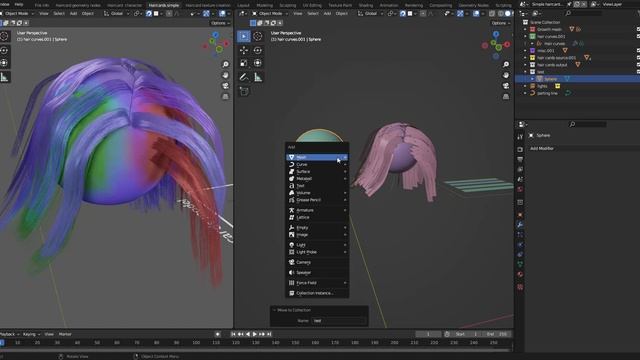Toggle Growth mesh collection checkbox

(x=638, y=29)
